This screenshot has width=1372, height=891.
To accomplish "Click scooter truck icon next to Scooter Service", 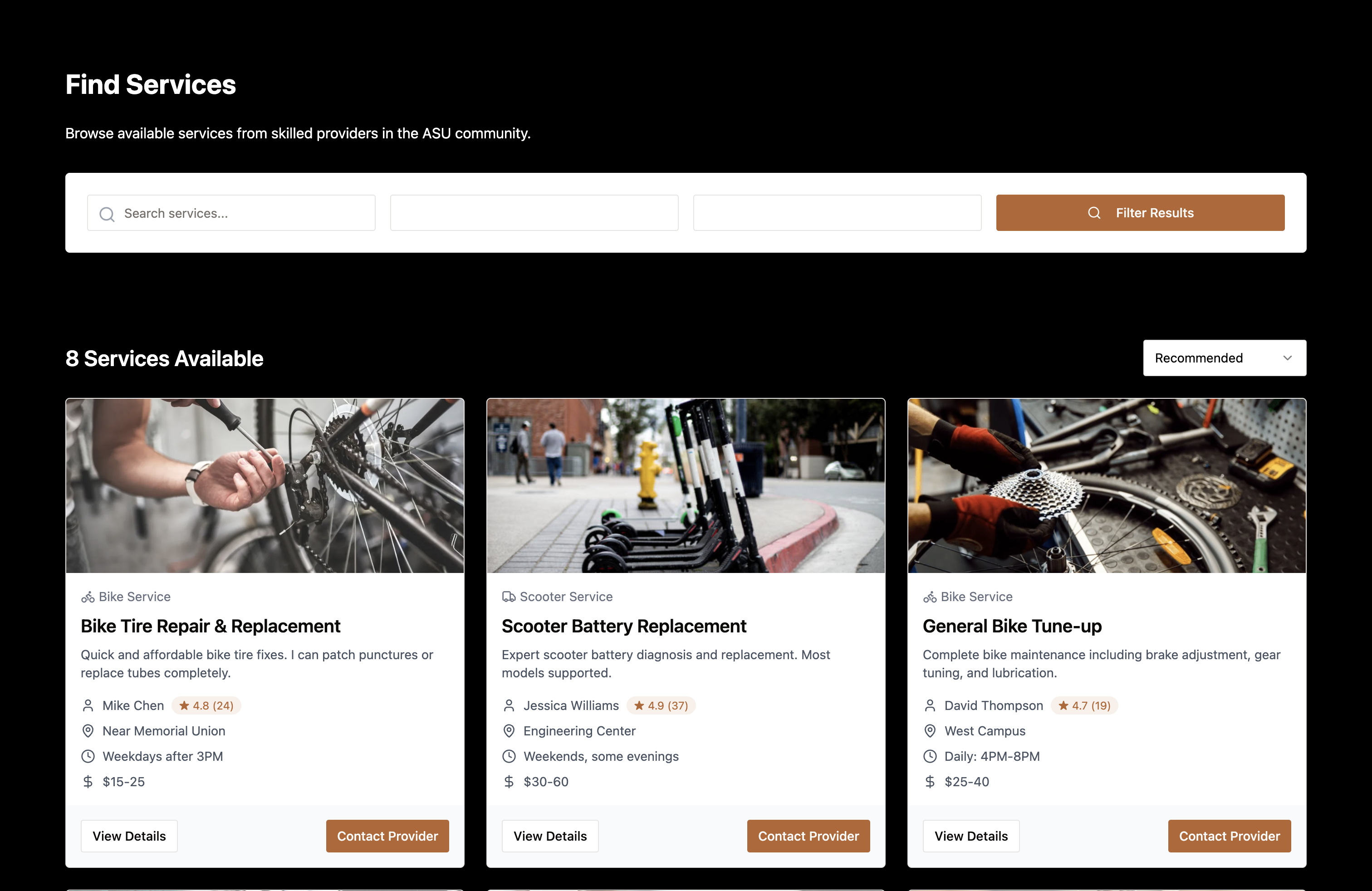I will point(509,597).
